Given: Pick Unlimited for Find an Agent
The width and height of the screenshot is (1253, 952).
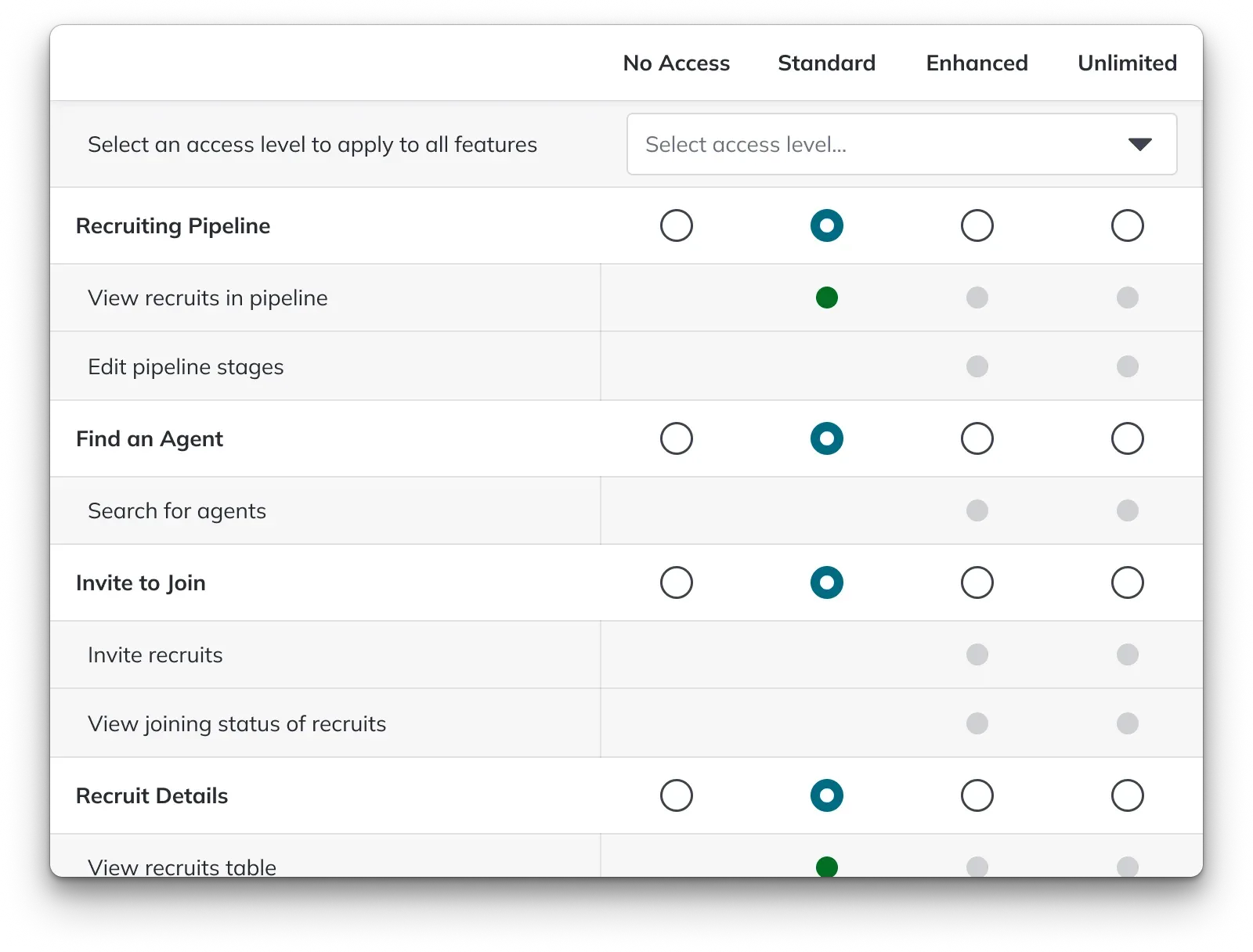Looking at the screenshot, I should tap(1128, 438).
